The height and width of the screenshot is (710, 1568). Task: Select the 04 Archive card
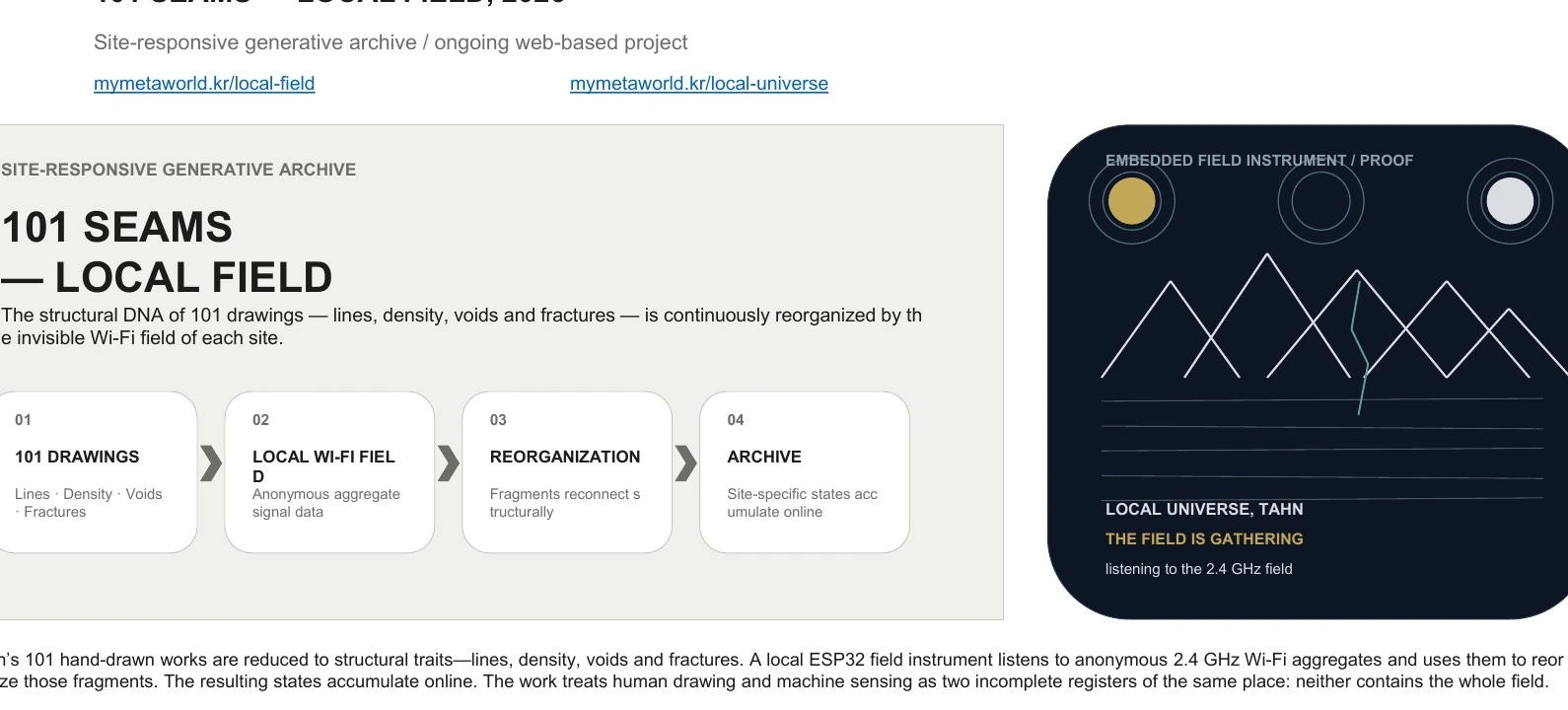[x=805, y=472]
